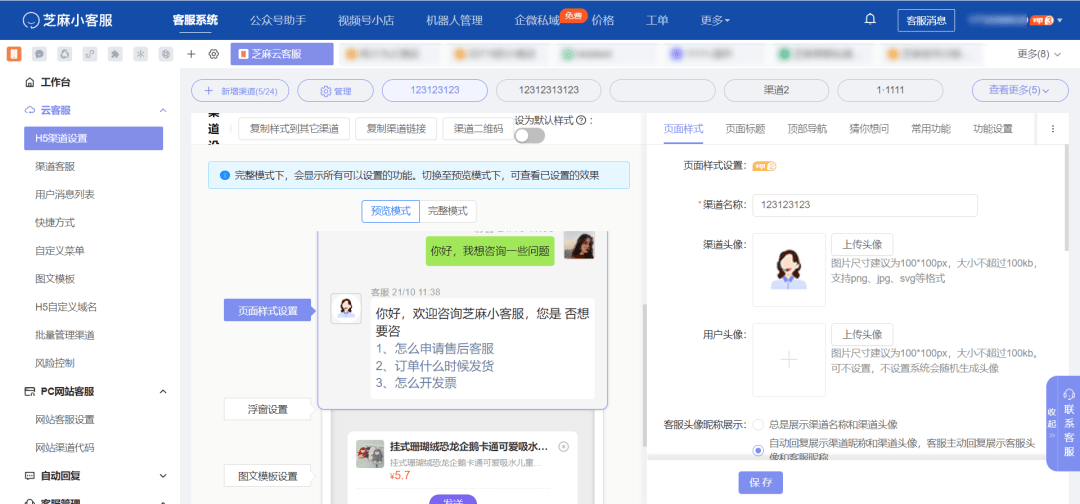Open the three-dot menu beside 功能设置

point(1052,129)
